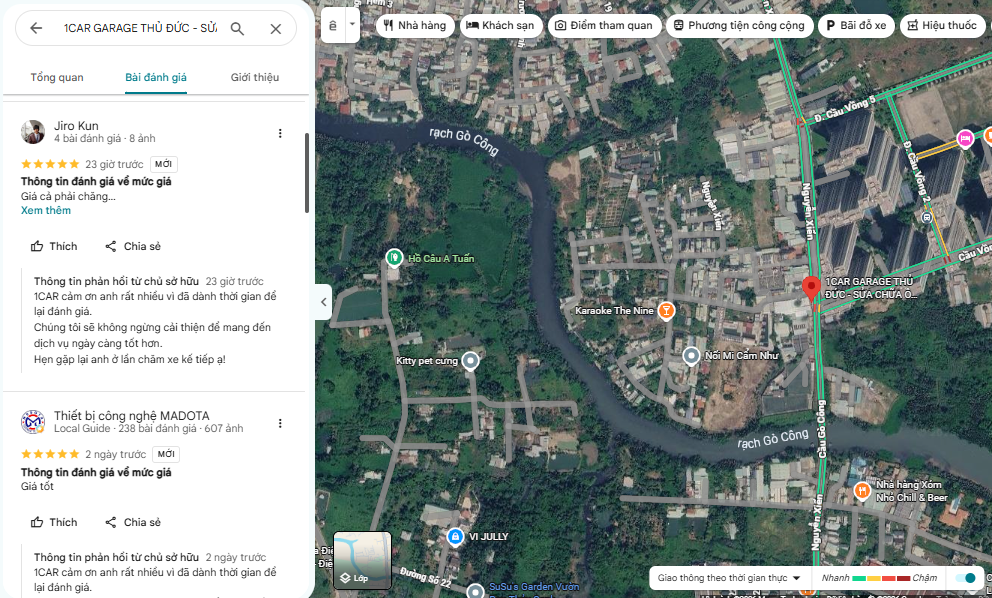Share Jiro Kun's review via Chia sẻ
This screenshot has height=598, width=992.
(x=133, y=246)
